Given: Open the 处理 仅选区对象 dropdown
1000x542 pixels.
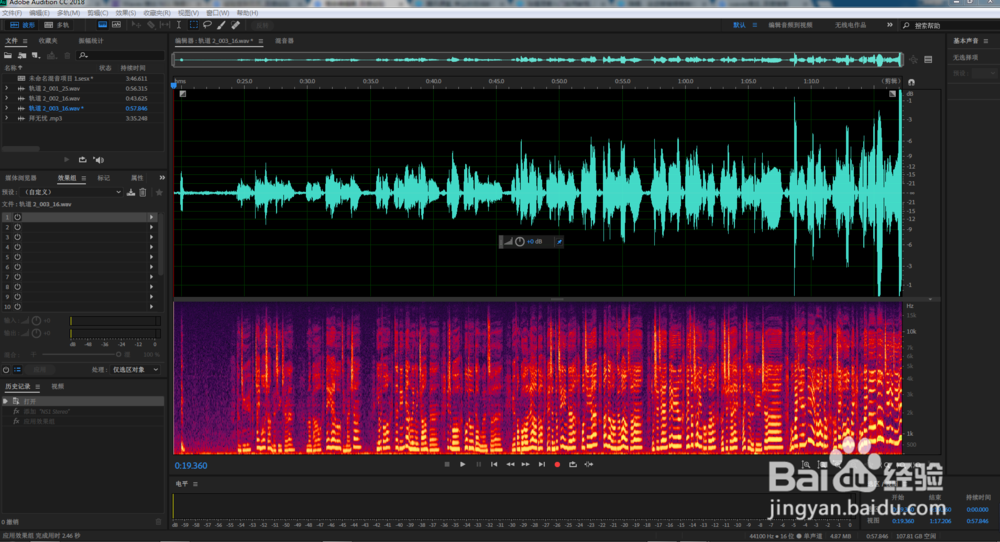Looking at the screenshot, I should 136,370.
